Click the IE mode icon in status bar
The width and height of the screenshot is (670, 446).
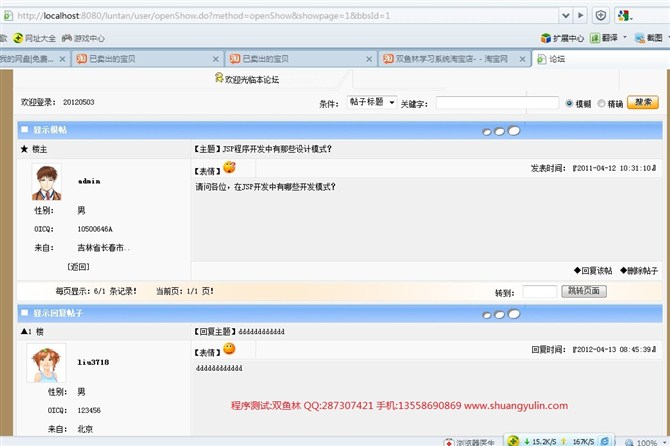tap(605, 441)
